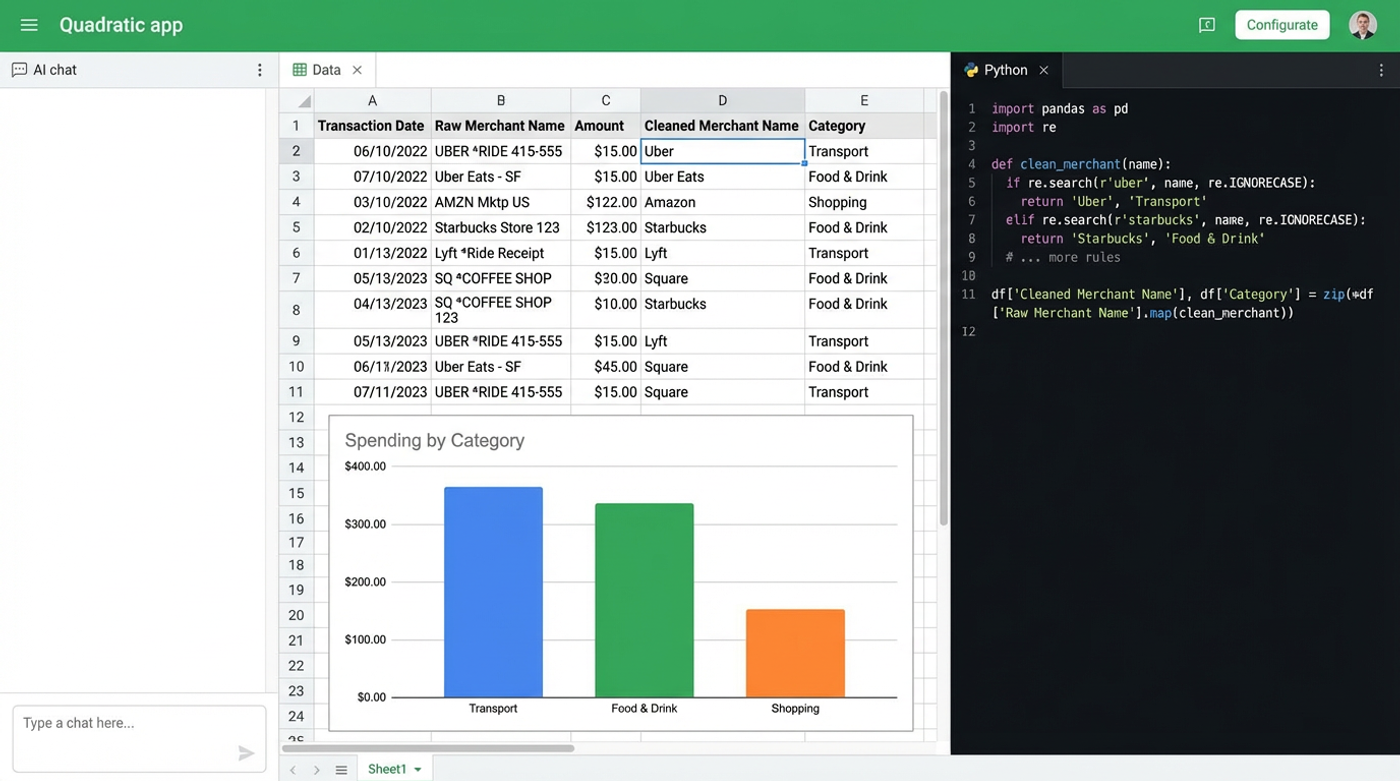Open the Python panel three-dot menu
Viewport: 1400px width, 781px height.
click(x=1382, y=70)
